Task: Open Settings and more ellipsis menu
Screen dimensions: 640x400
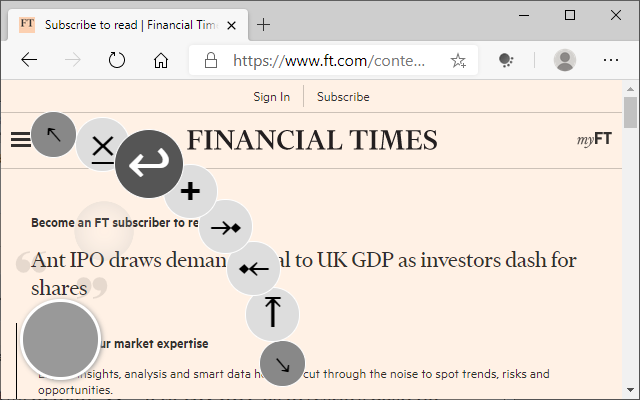Action: click(x=611, y=60)
